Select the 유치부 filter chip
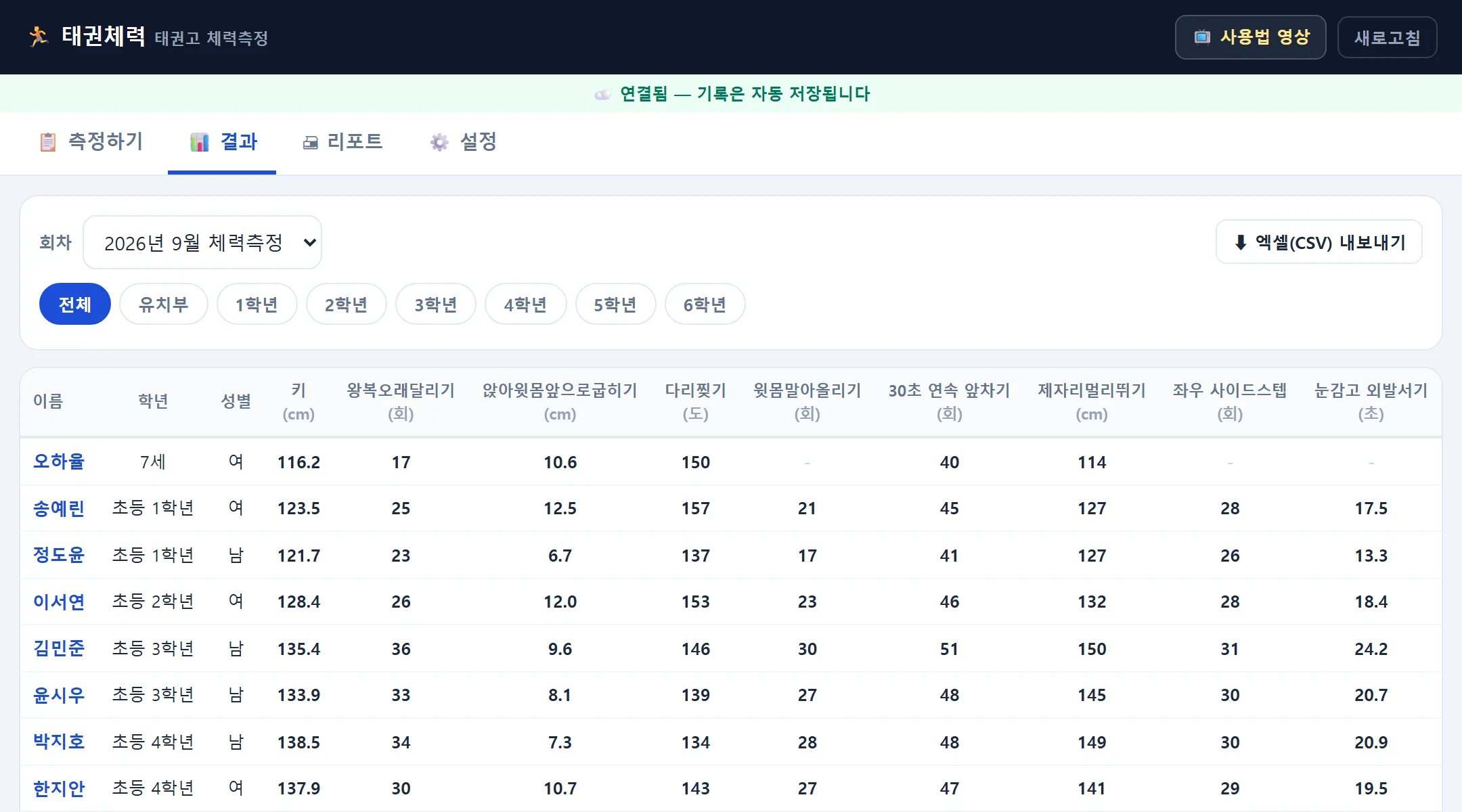The height and width of the screenshot is (812, 1462). [x=164, y=304]
